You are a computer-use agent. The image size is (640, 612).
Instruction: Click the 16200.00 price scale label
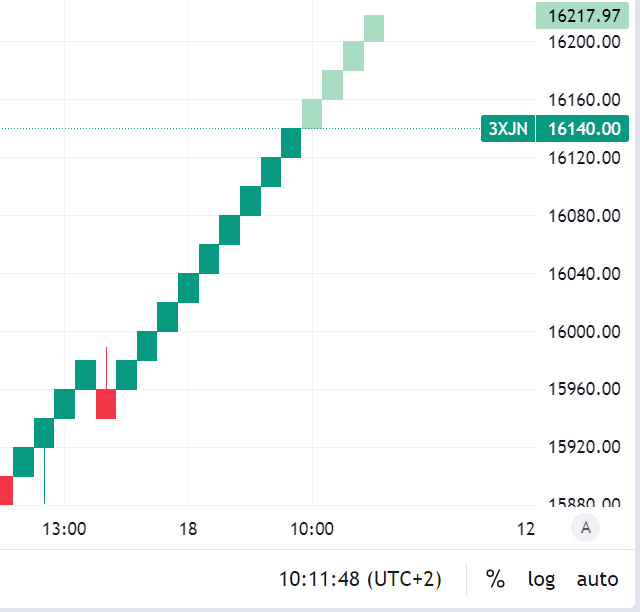585,42
